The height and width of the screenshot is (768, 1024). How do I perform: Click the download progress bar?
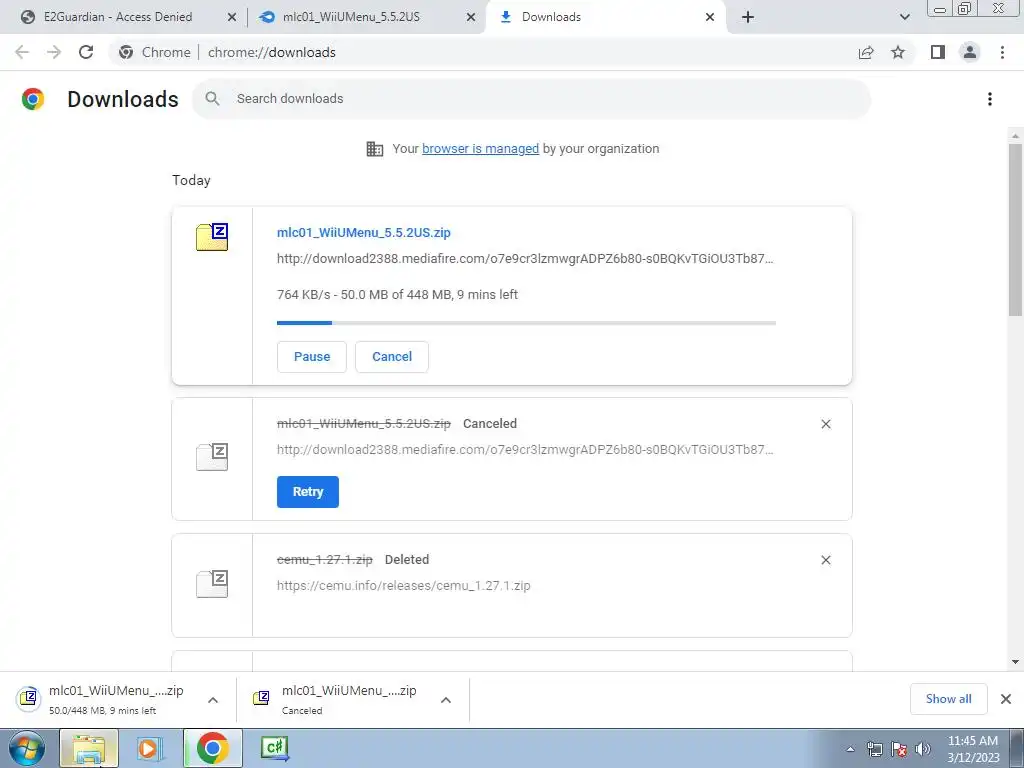(526, 323)
